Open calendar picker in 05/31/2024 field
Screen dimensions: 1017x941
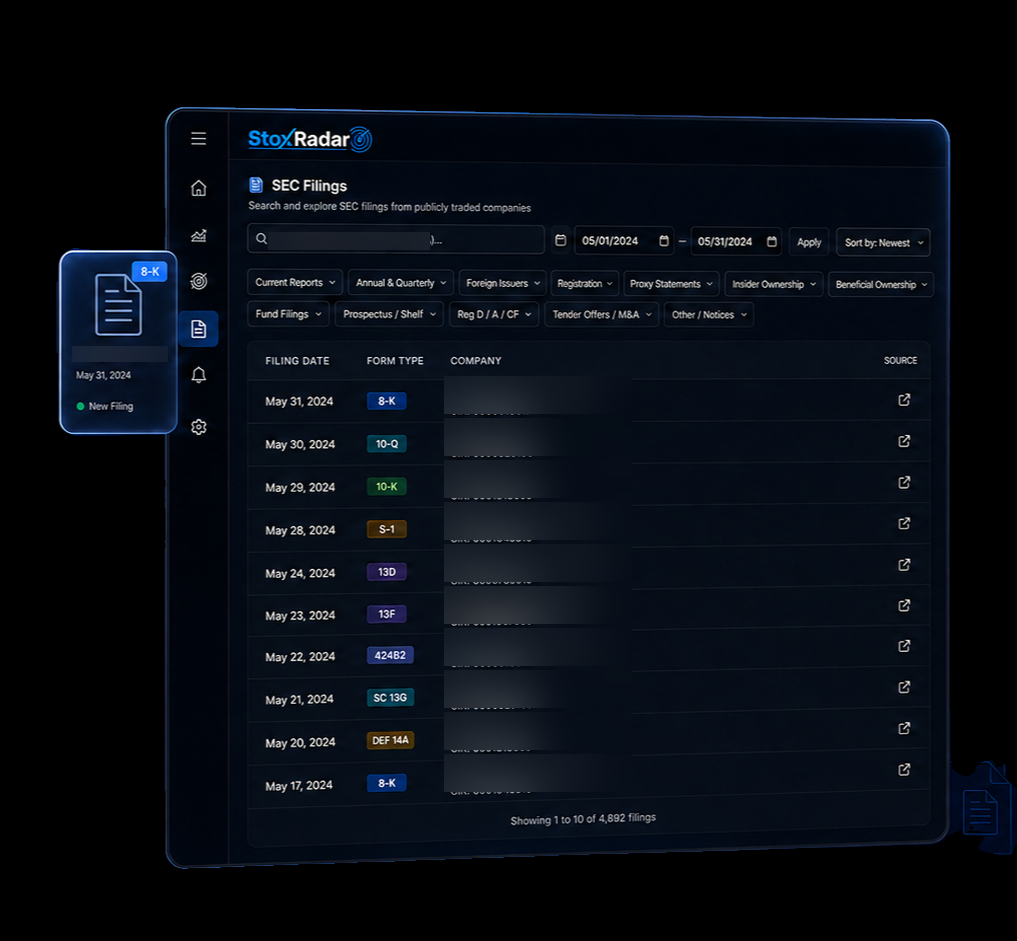pyautogui.click(x=772, y=242)
